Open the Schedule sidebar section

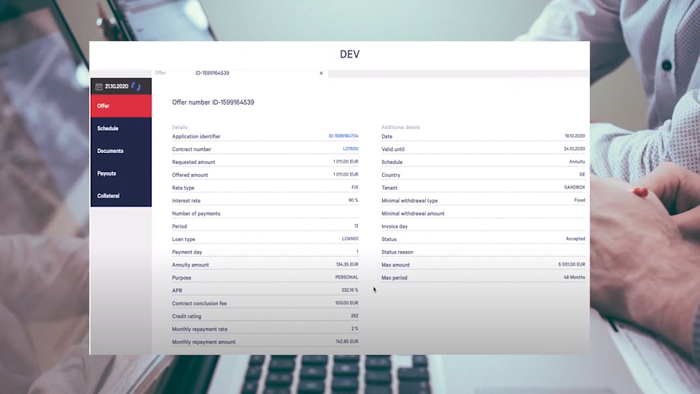click(x=121, y=129)
